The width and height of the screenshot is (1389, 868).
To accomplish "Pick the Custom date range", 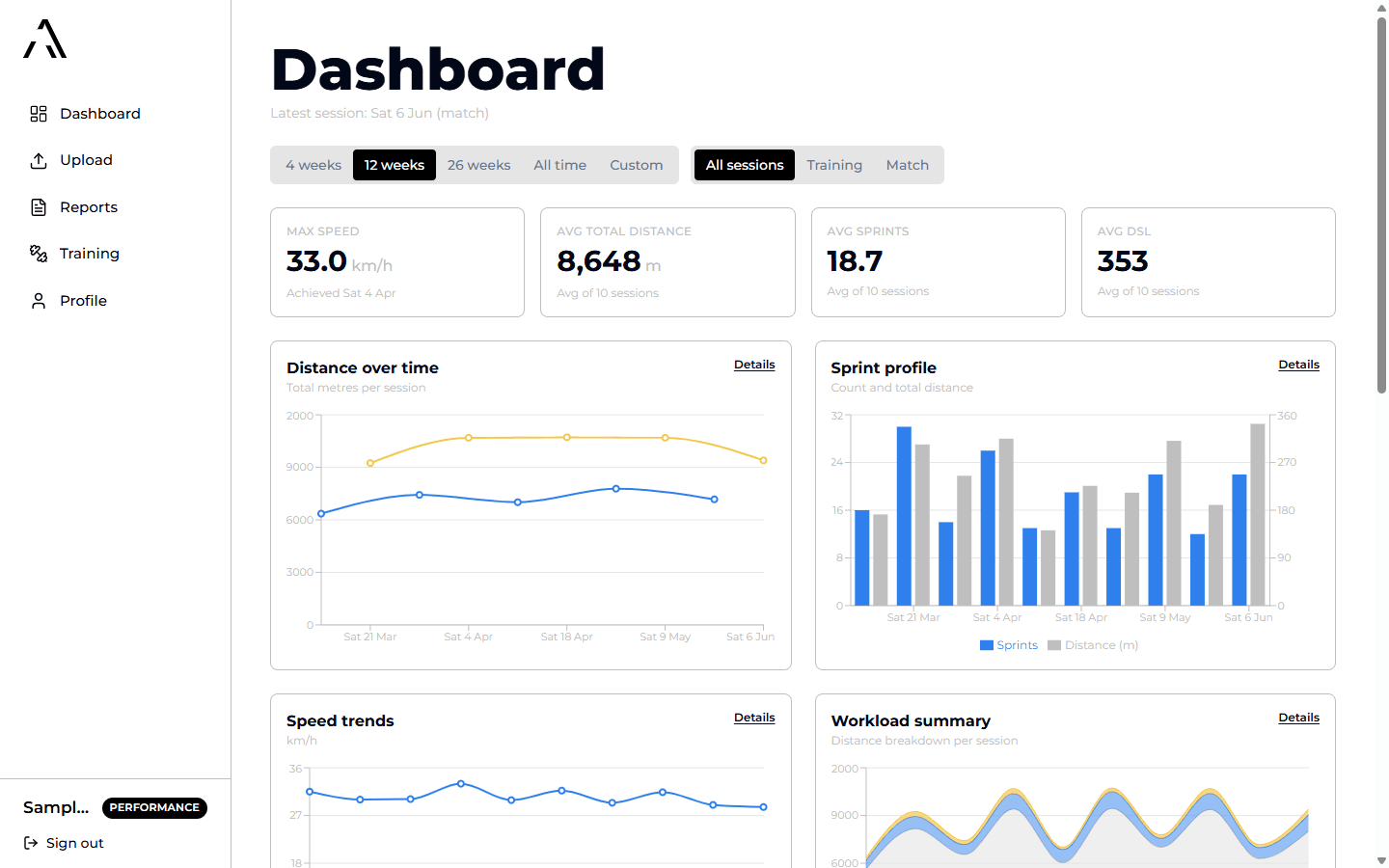I will pos(637,165).
